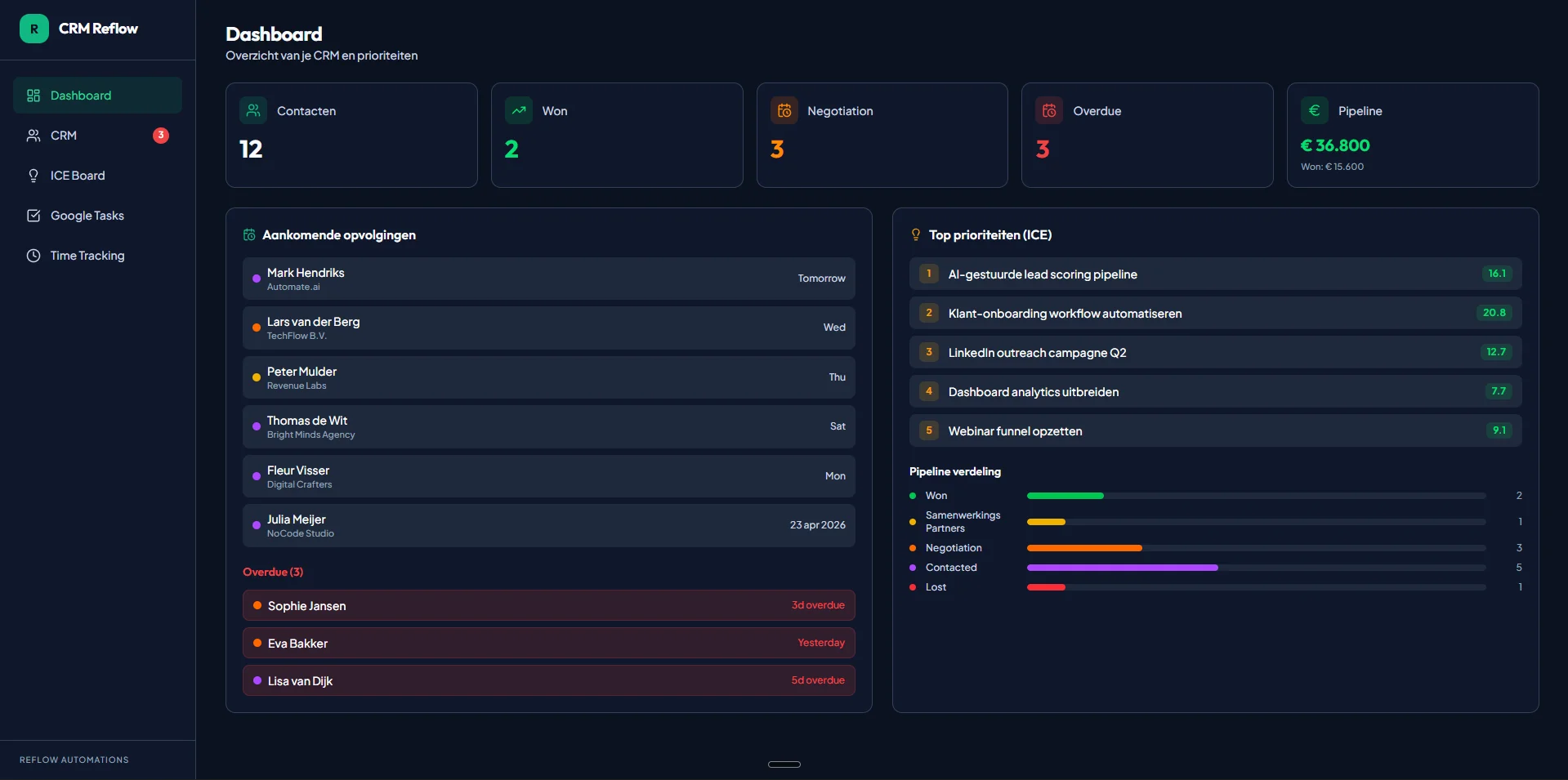Select the Mark Hendriks follow-up row

click(x=549, y=279)
